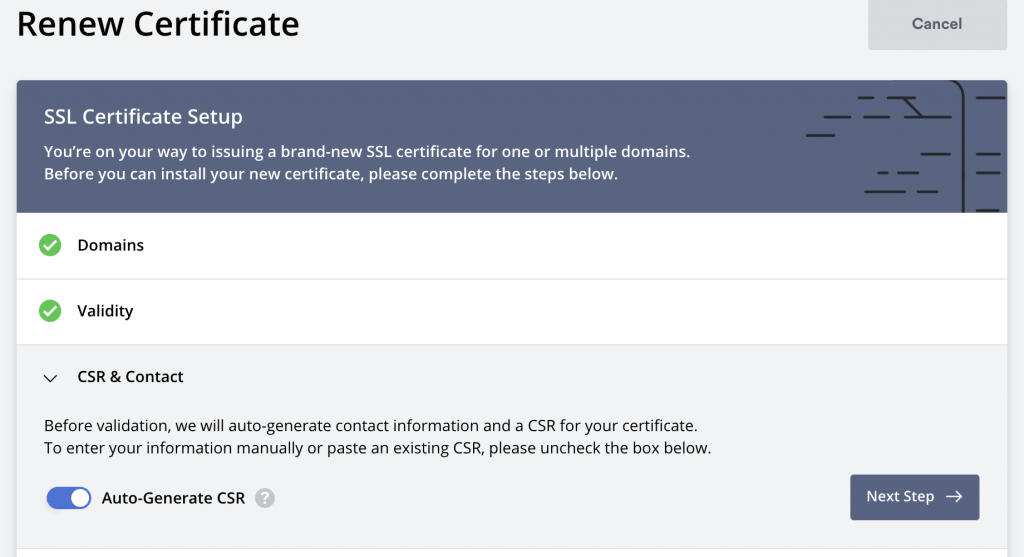Viewport: 1024px width, 557px height.
Task: Open the Auto-Generate CSR help question mark
Action: (x=264, y=498)
